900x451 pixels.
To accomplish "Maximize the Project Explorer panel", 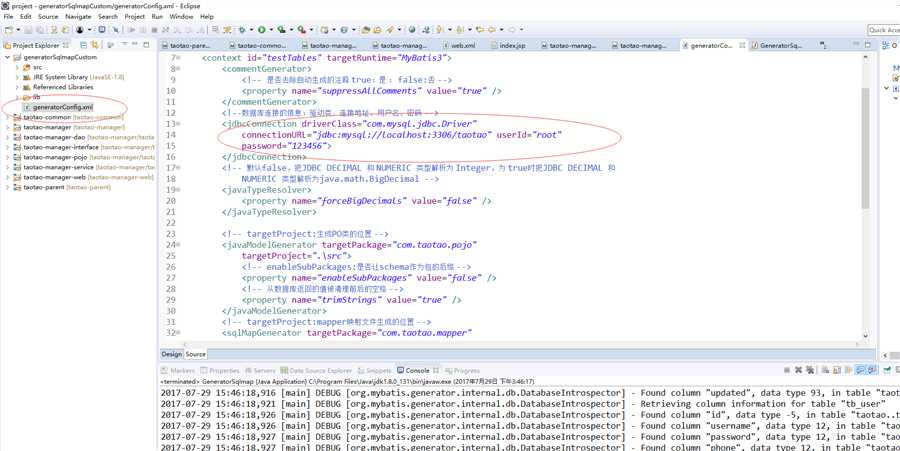I will click(146, 44).
